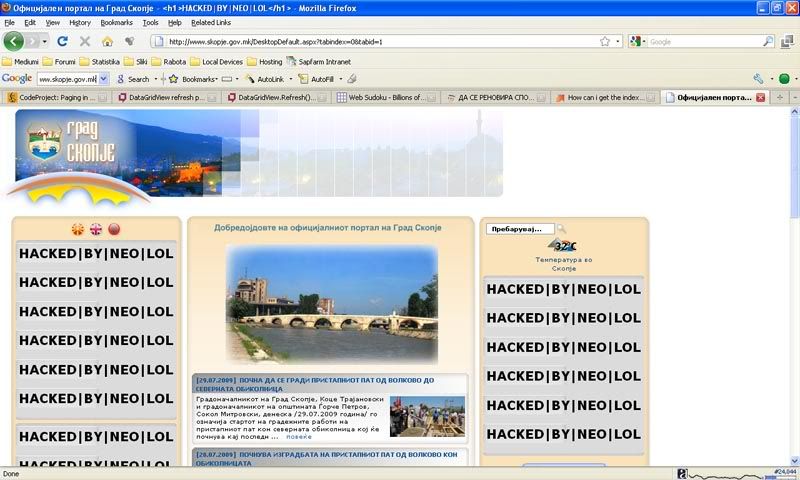Select the UK flag English language icon
Image resolution: width=800 pixels, height=480 pixels.
(96, 229)
